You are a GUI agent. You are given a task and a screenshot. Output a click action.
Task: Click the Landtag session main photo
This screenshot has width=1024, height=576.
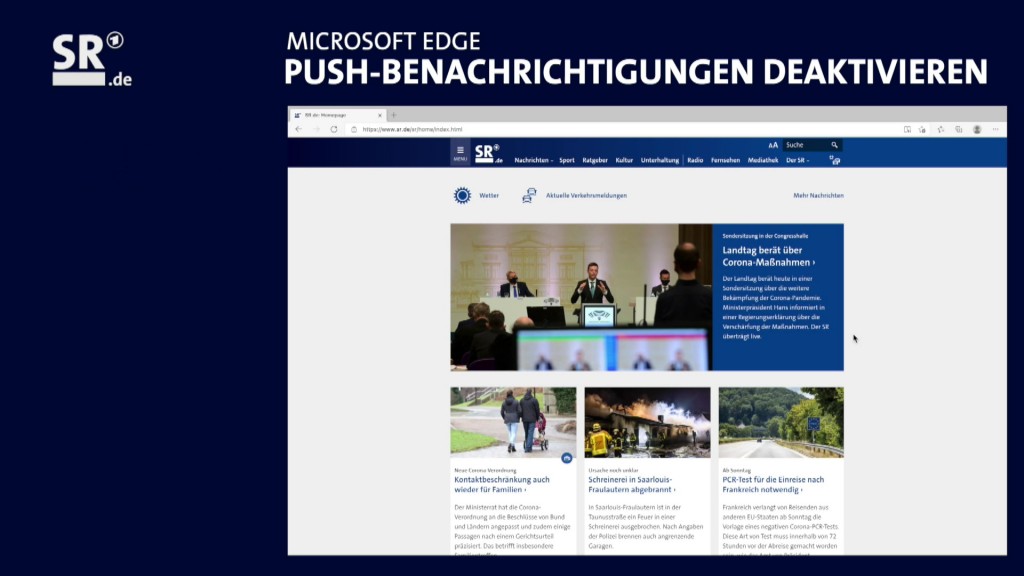581,297
